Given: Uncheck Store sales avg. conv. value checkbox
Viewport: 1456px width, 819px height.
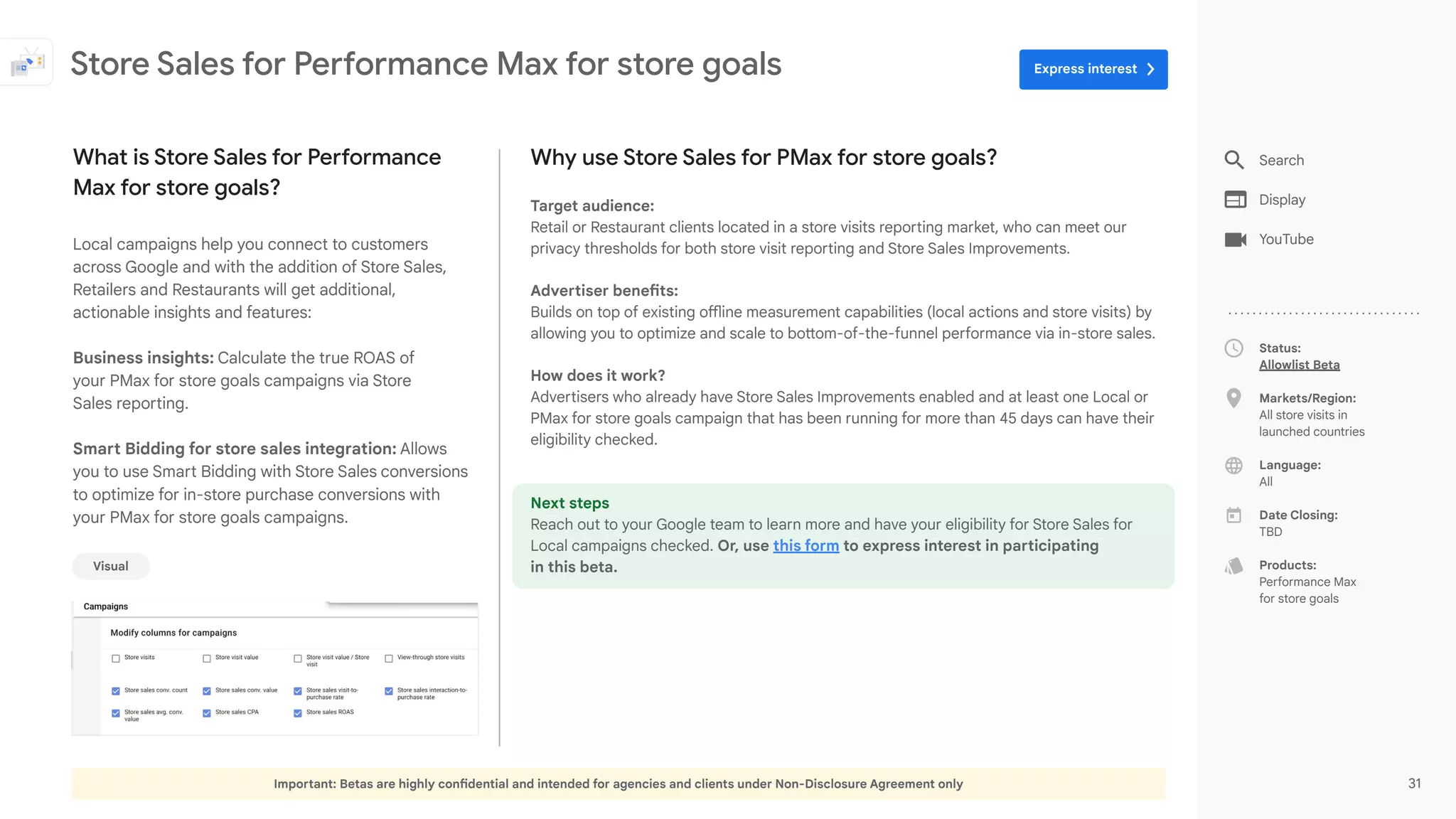Looking at the screenshot, I should (115, 713).
